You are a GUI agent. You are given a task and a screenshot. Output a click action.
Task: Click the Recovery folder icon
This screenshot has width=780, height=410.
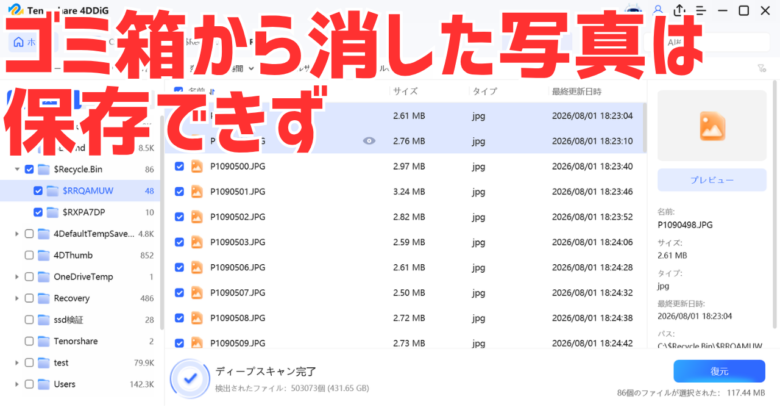tap(44, 298)
